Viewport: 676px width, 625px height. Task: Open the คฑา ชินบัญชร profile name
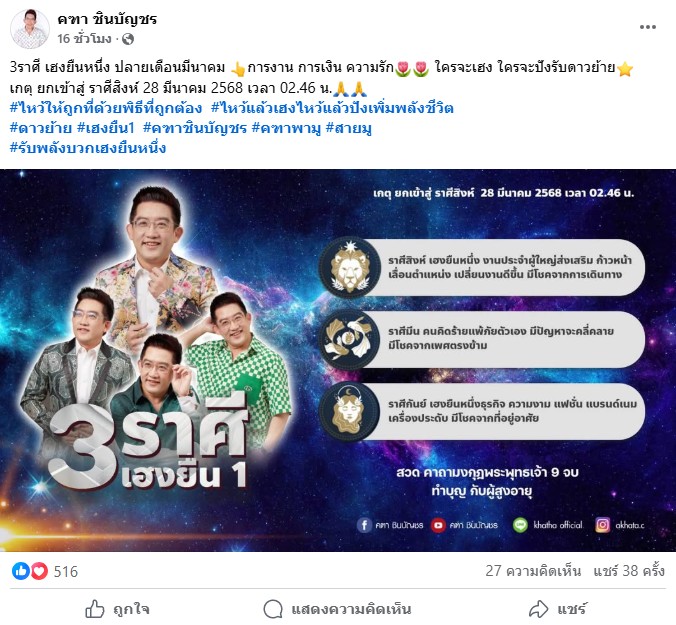tap(107, 19)
